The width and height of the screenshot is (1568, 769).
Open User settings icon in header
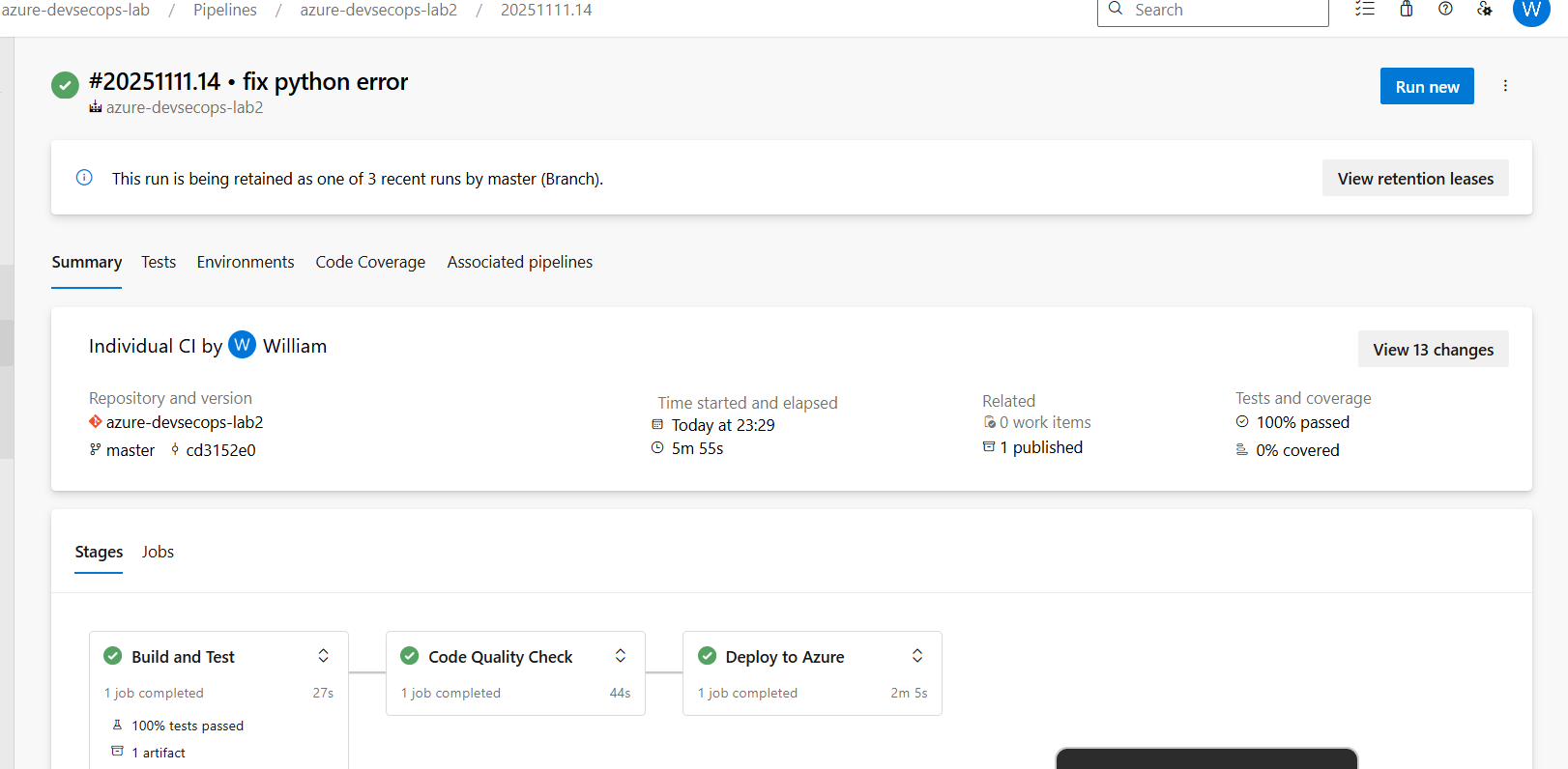1485,9
